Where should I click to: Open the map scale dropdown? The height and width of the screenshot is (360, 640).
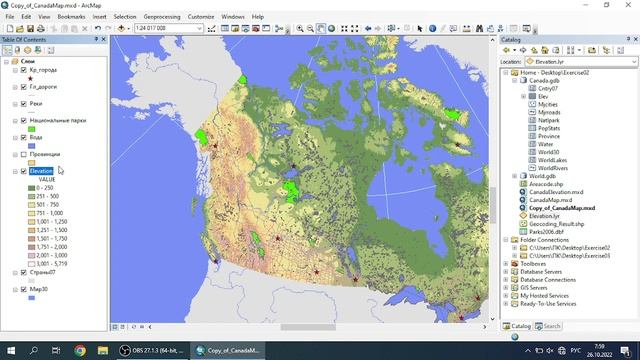[199, 29]
